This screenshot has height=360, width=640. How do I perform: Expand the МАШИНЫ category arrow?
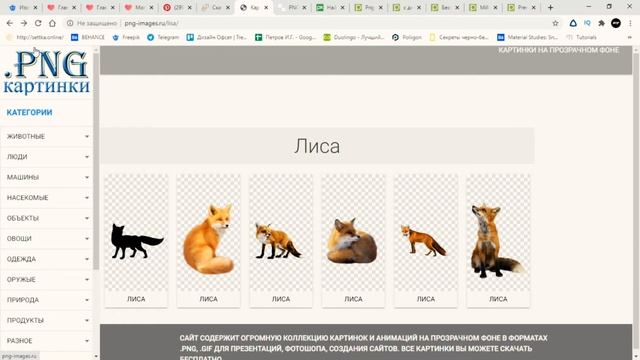pyautogui.click(x=87, y=177)
